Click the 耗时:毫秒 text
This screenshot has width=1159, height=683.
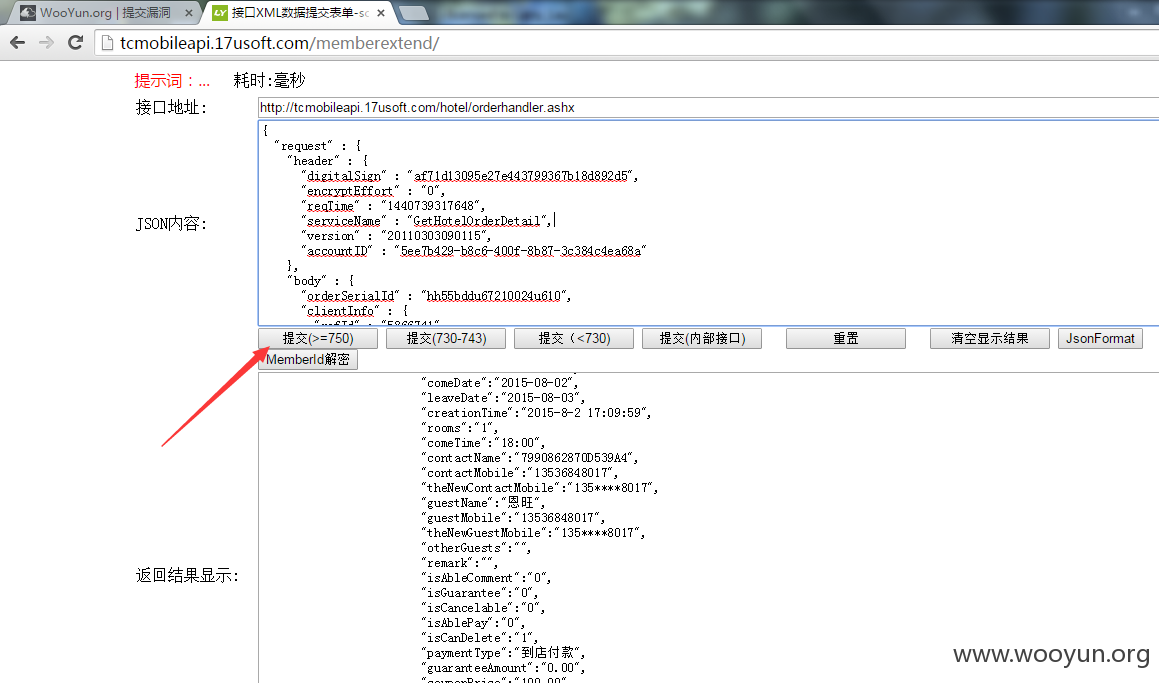coord(269,81)
